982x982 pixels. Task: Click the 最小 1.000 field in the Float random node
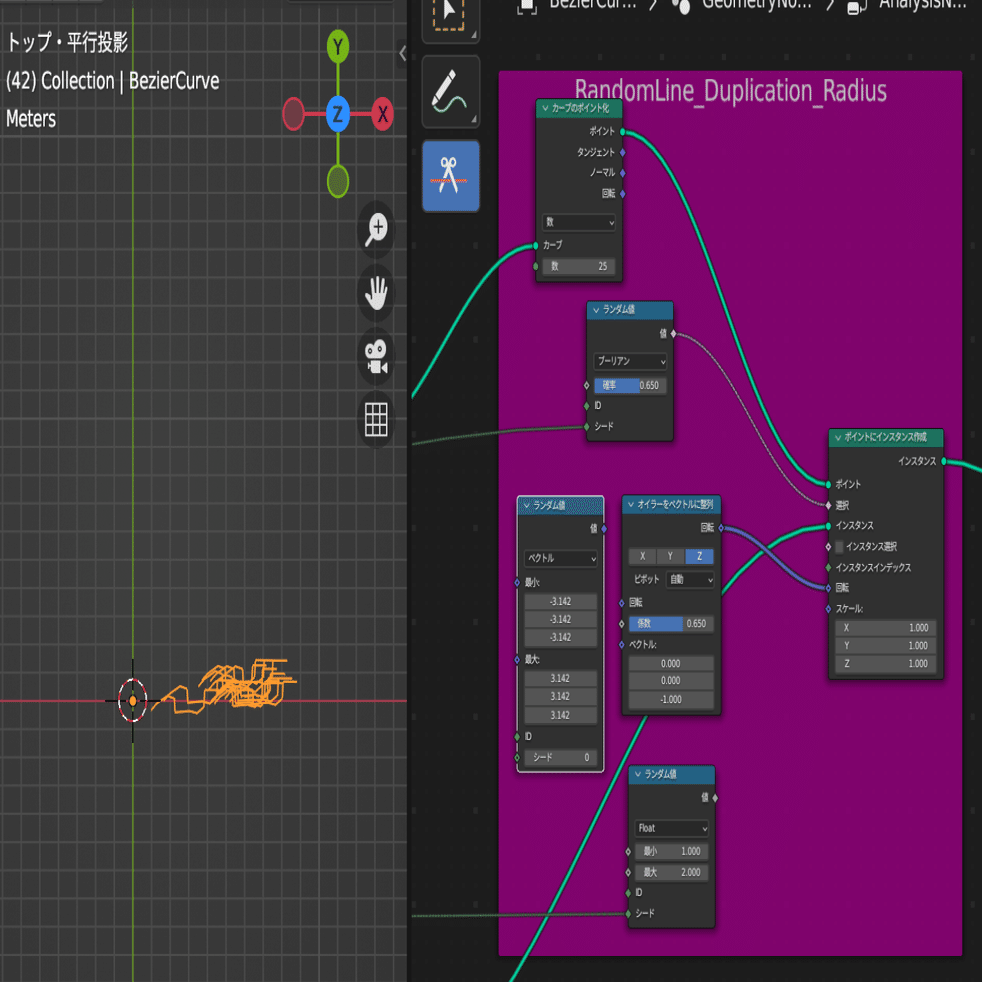671,852
